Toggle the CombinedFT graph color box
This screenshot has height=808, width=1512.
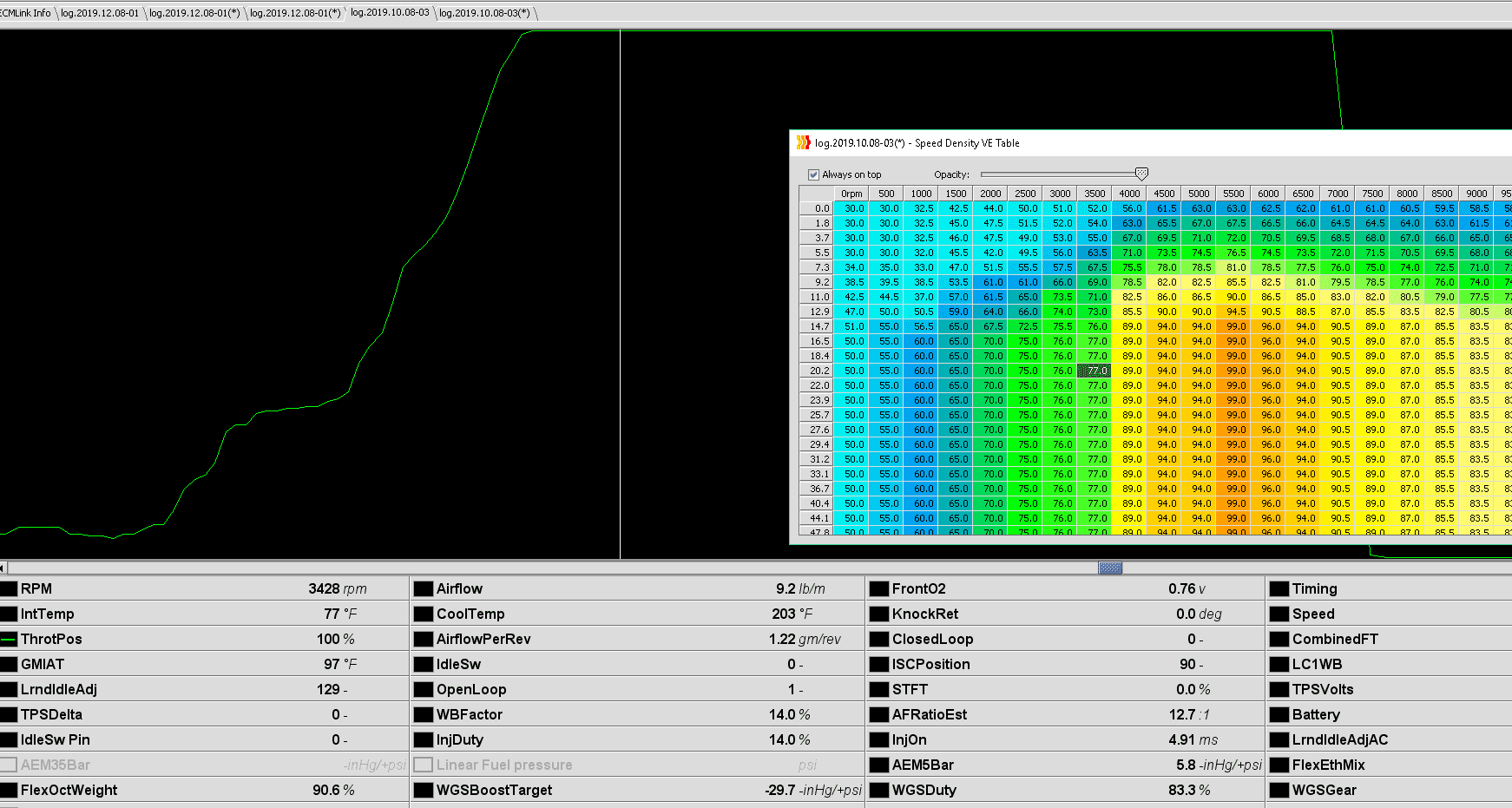1279,639
